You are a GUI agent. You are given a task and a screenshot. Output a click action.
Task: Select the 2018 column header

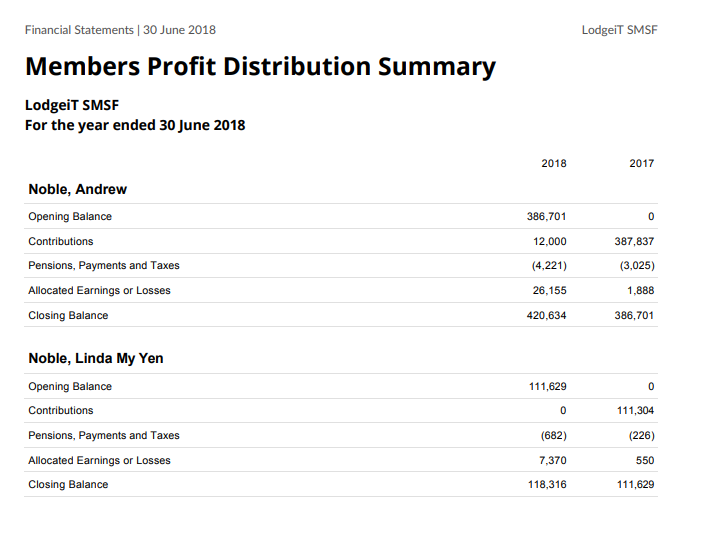(553, 163)
